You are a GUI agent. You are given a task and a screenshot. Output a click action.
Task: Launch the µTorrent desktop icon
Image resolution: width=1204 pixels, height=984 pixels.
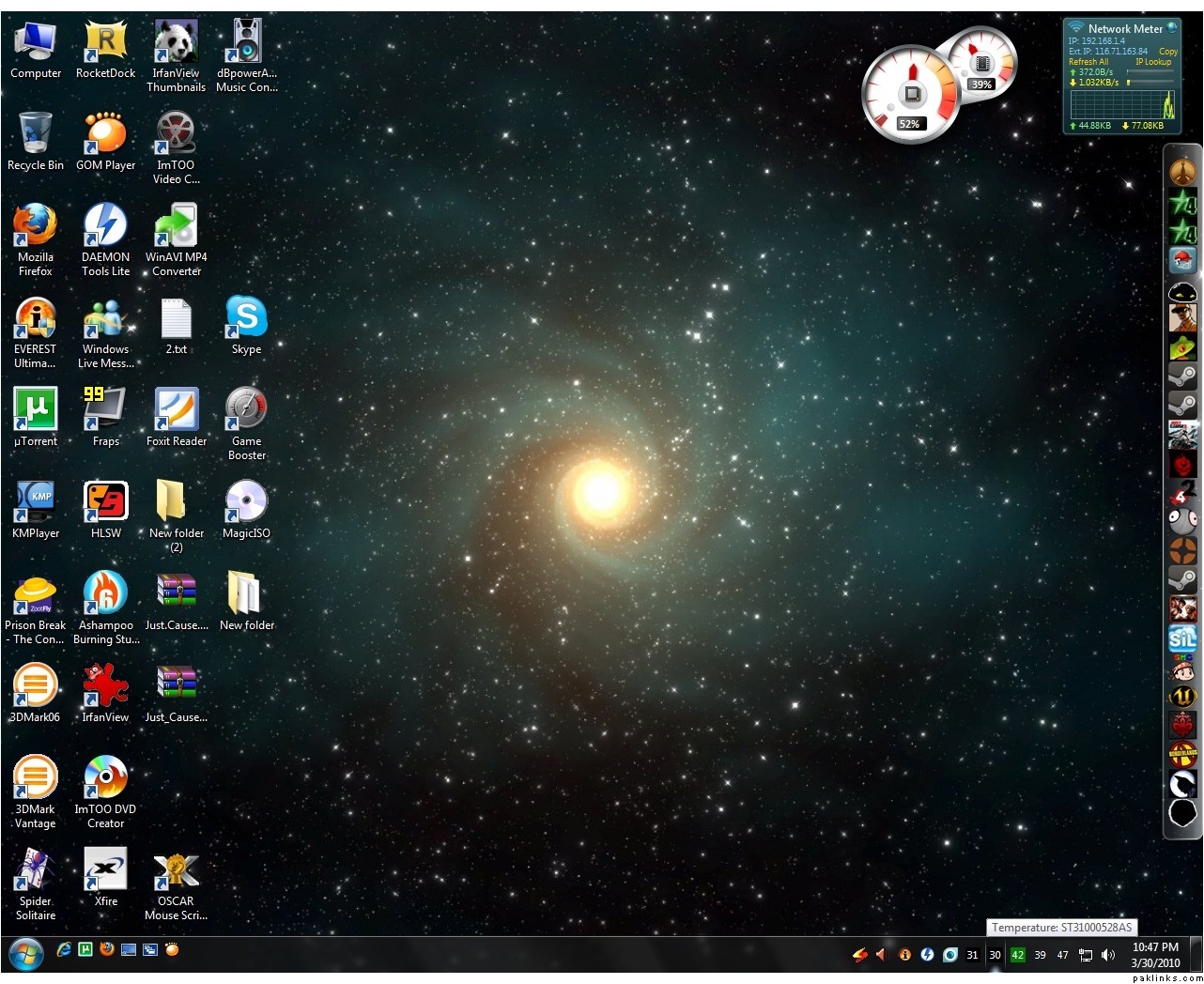[35, 410]
